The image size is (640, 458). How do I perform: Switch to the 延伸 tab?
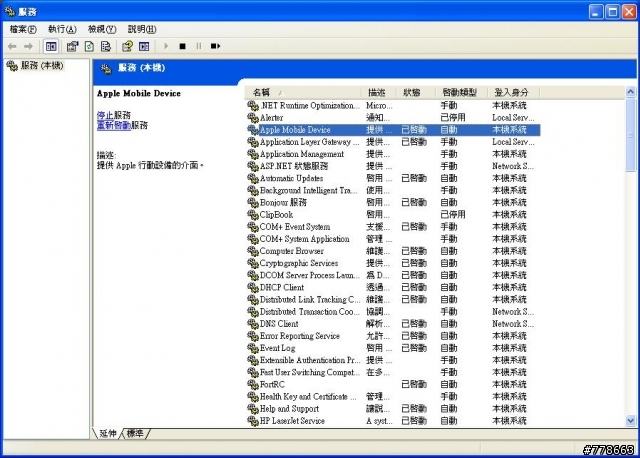click(x=108, y=433)
